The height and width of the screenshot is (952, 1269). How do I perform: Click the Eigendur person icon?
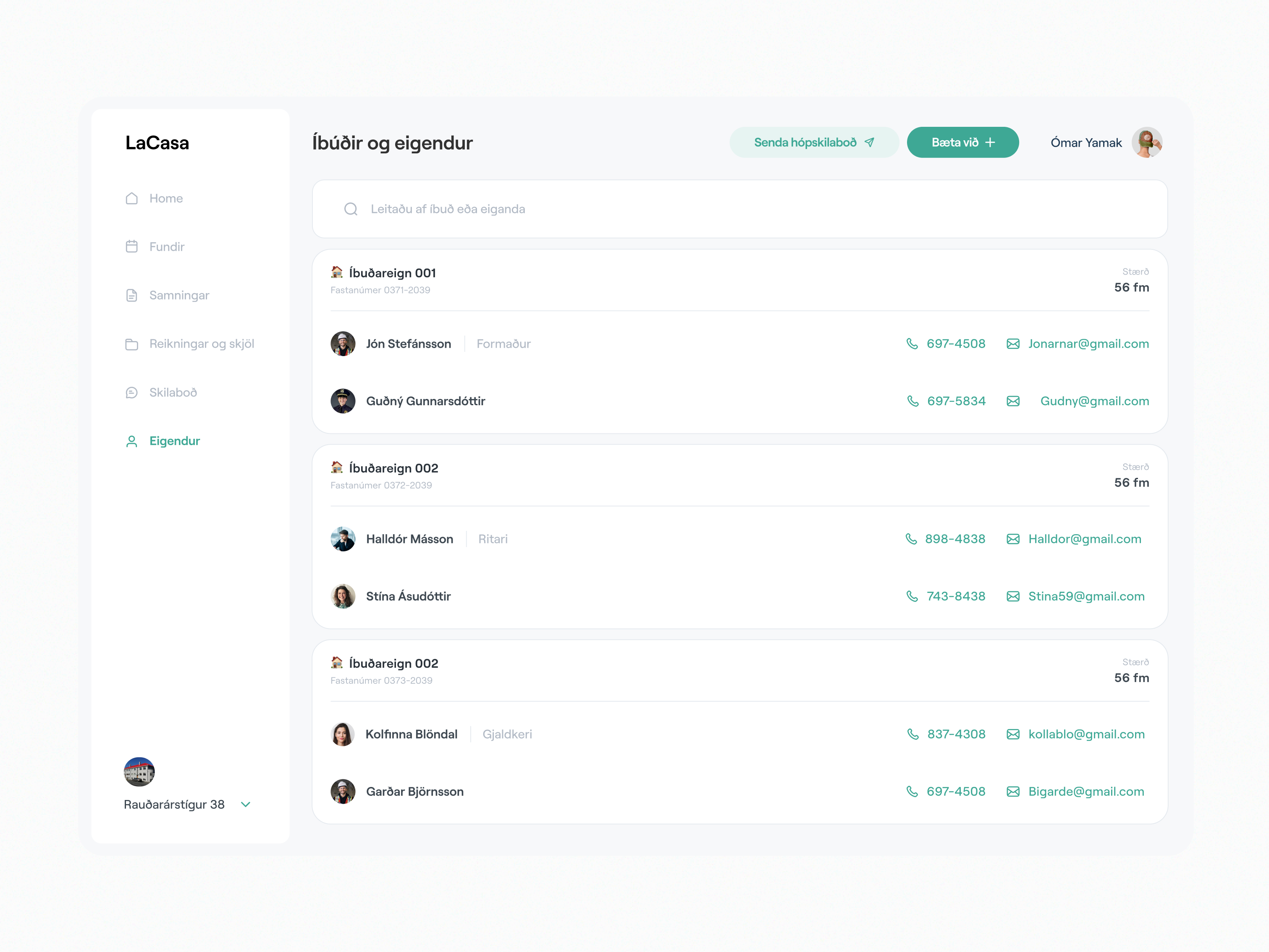[x=131, y=441]
